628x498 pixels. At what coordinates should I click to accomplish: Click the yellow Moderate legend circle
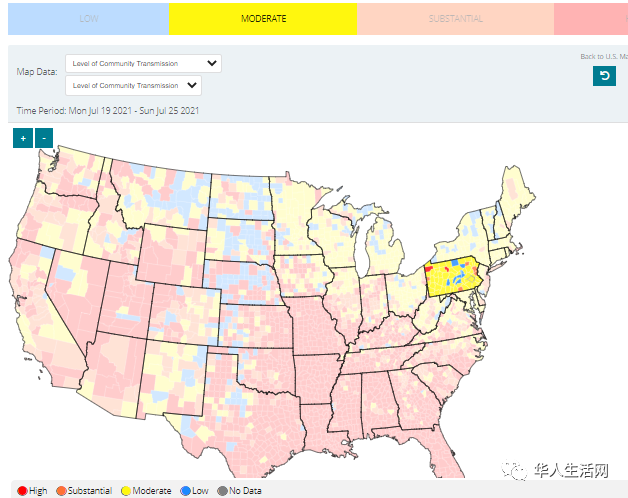pos(126,491)
